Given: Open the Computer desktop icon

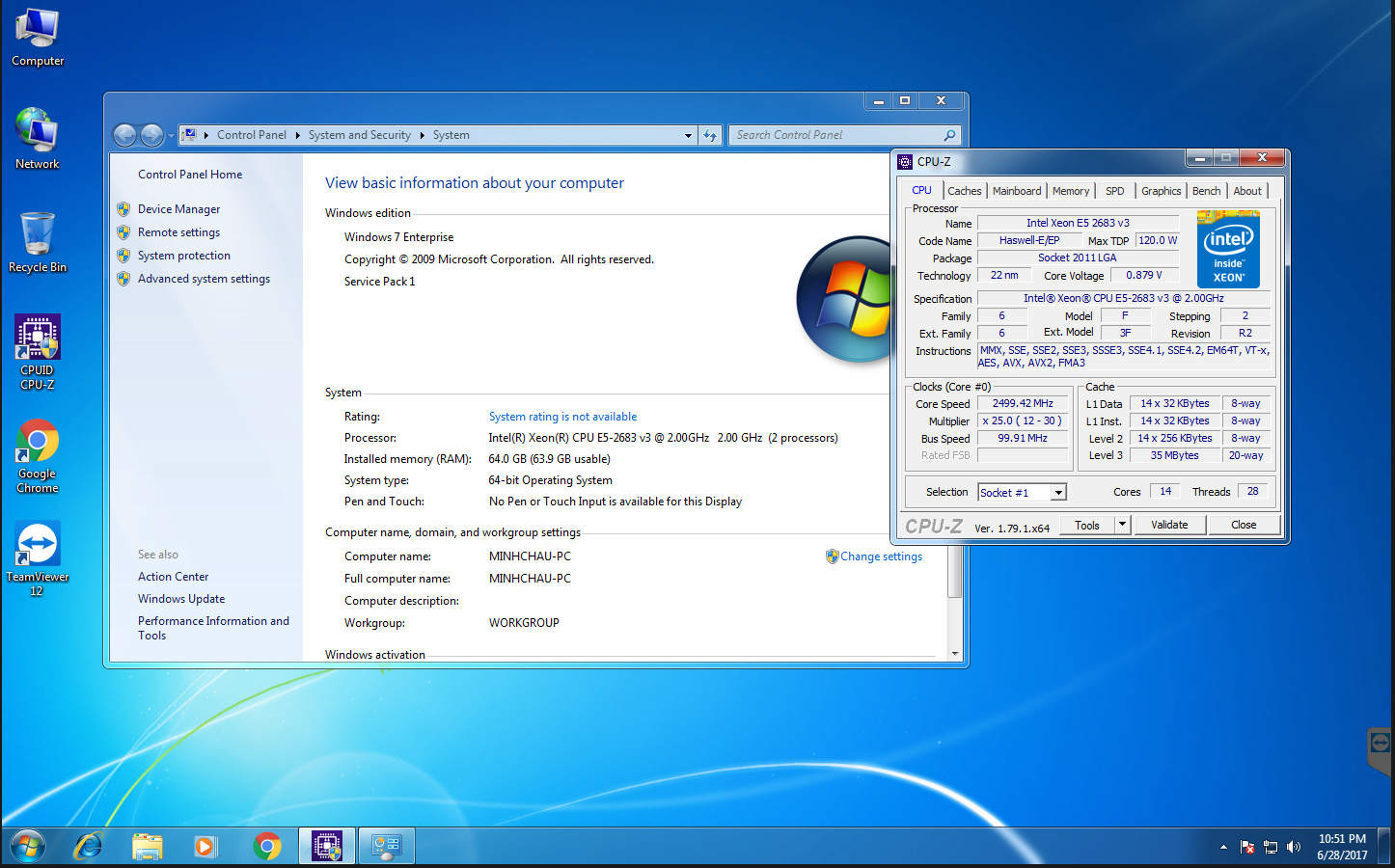Looking at the screenshot, I should [38, 37].
